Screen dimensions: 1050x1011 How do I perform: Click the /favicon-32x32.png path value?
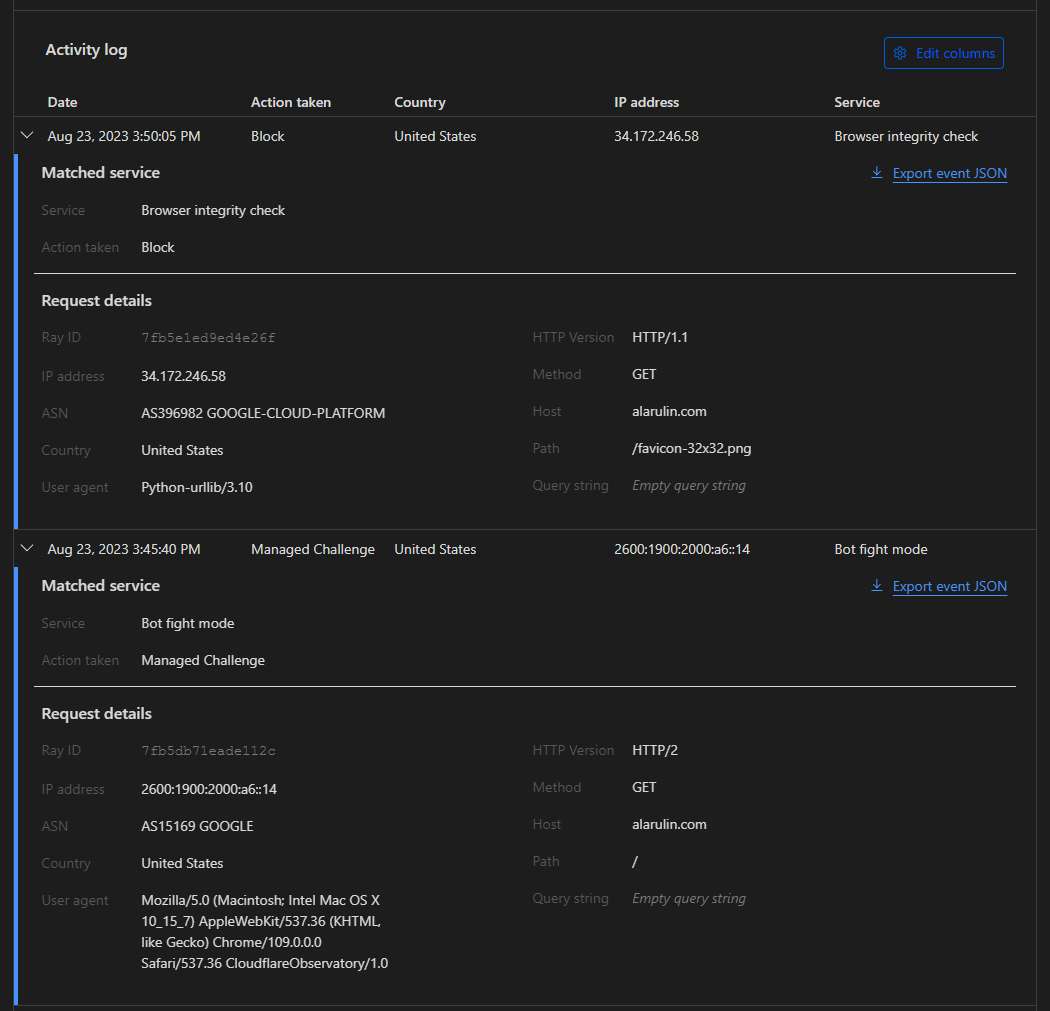pos(691,448)
